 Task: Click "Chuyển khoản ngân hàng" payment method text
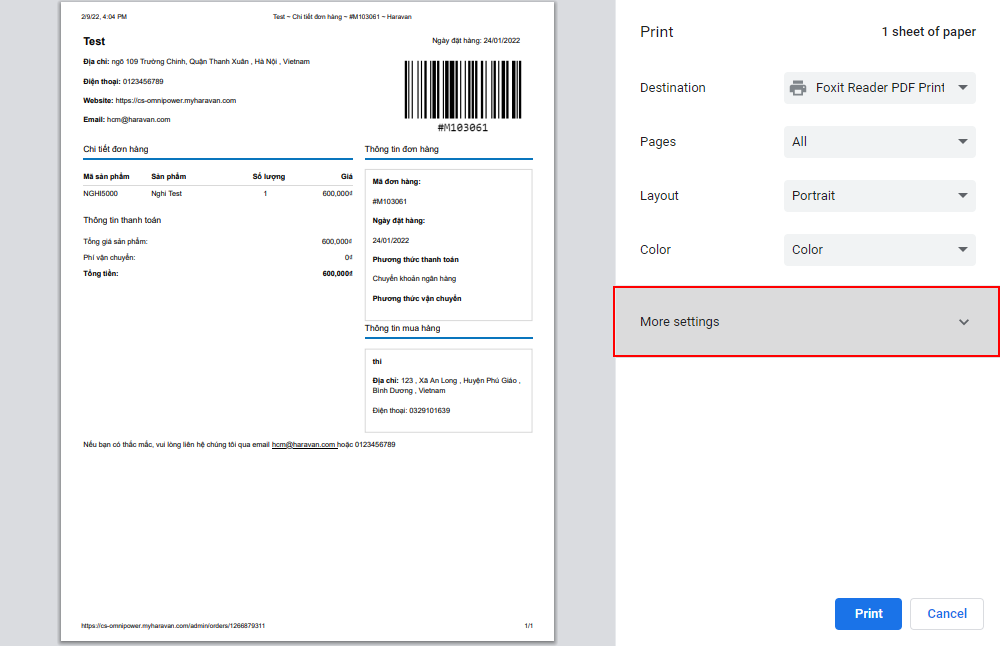point(414,279)
